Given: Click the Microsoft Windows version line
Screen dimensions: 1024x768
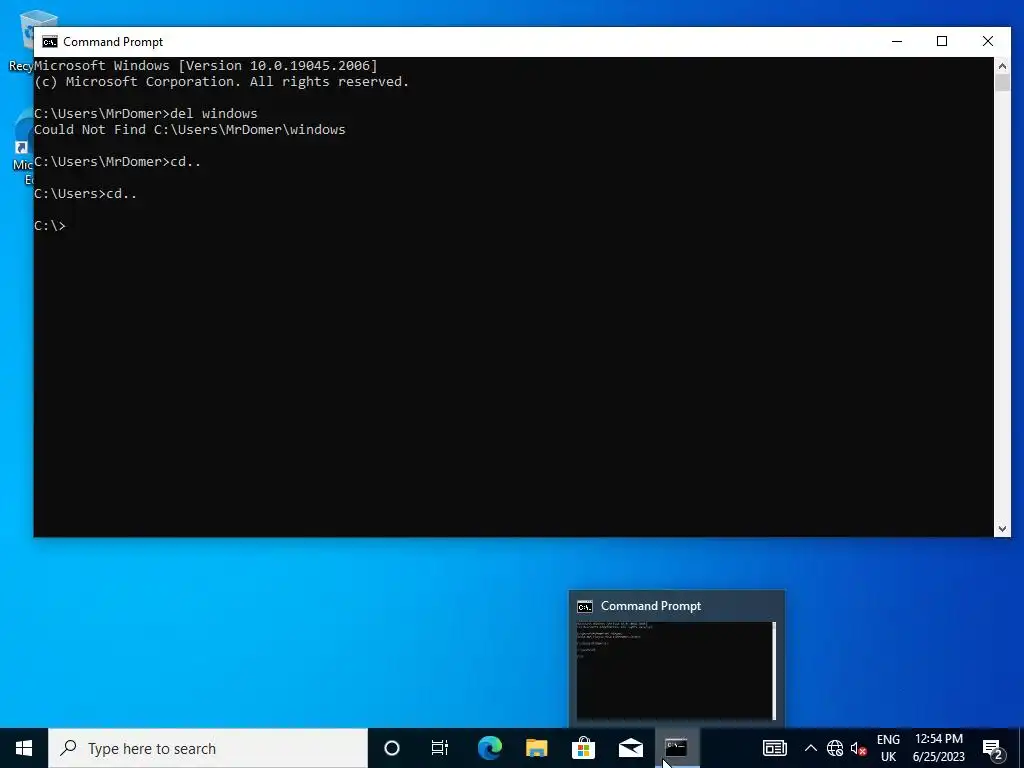Looking at the screenshot, I should (206, 65).
